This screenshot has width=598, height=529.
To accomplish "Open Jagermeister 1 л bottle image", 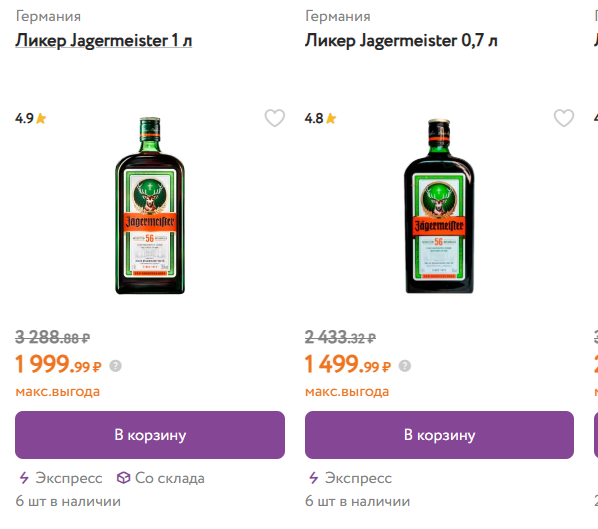I will coord(150,206).
